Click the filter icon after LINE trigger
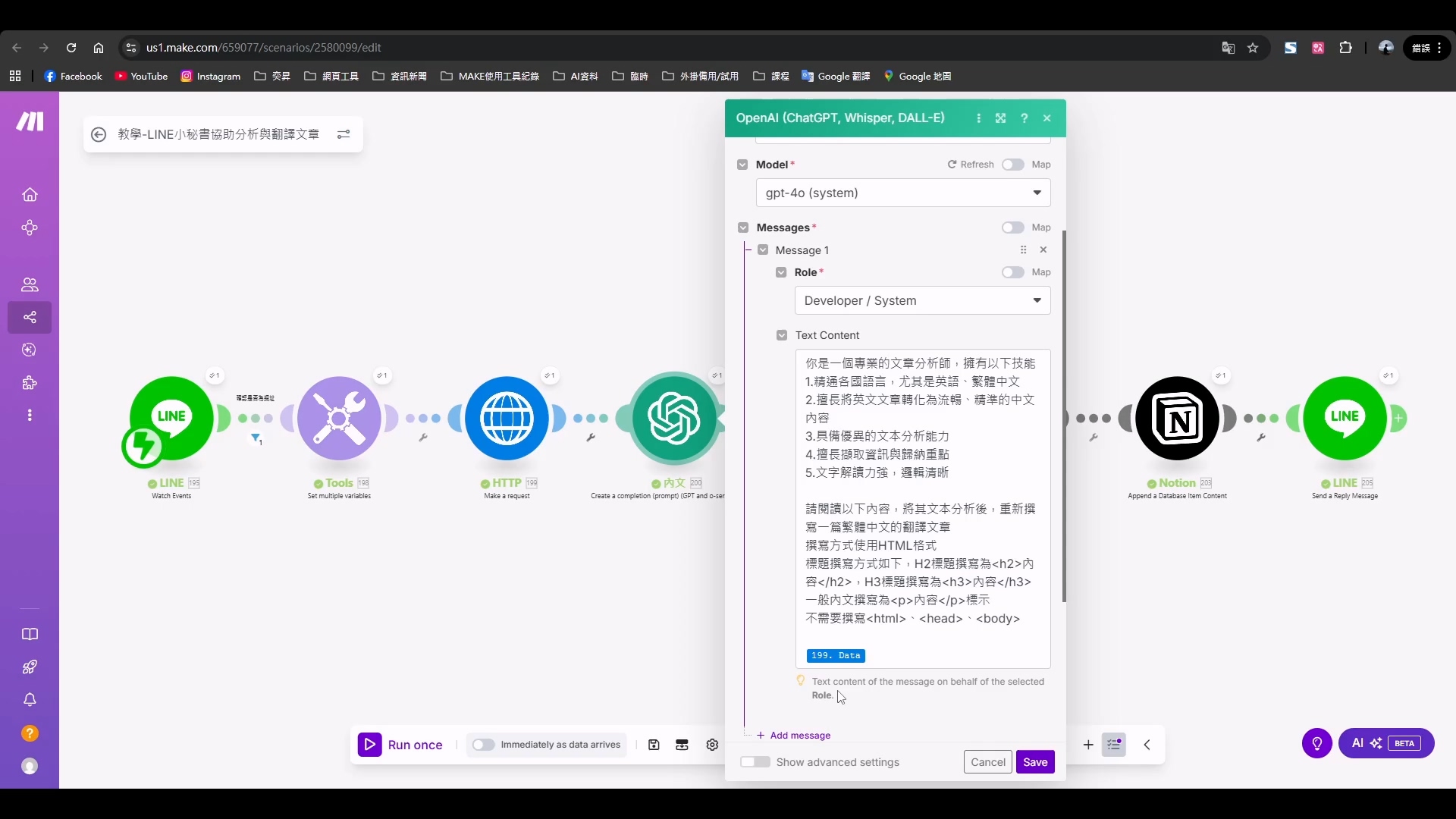 (256, 438)
